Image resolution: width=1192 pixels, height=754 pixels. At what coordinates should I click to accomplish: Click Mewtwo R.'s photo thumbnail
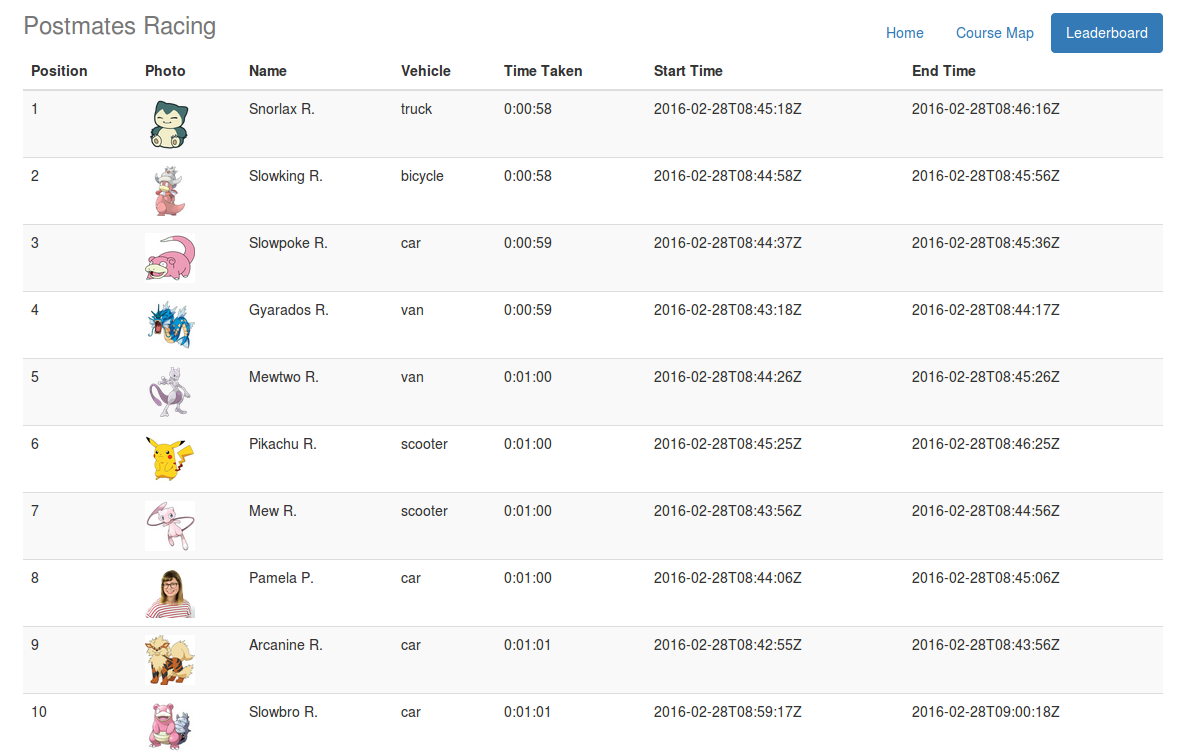170,392
